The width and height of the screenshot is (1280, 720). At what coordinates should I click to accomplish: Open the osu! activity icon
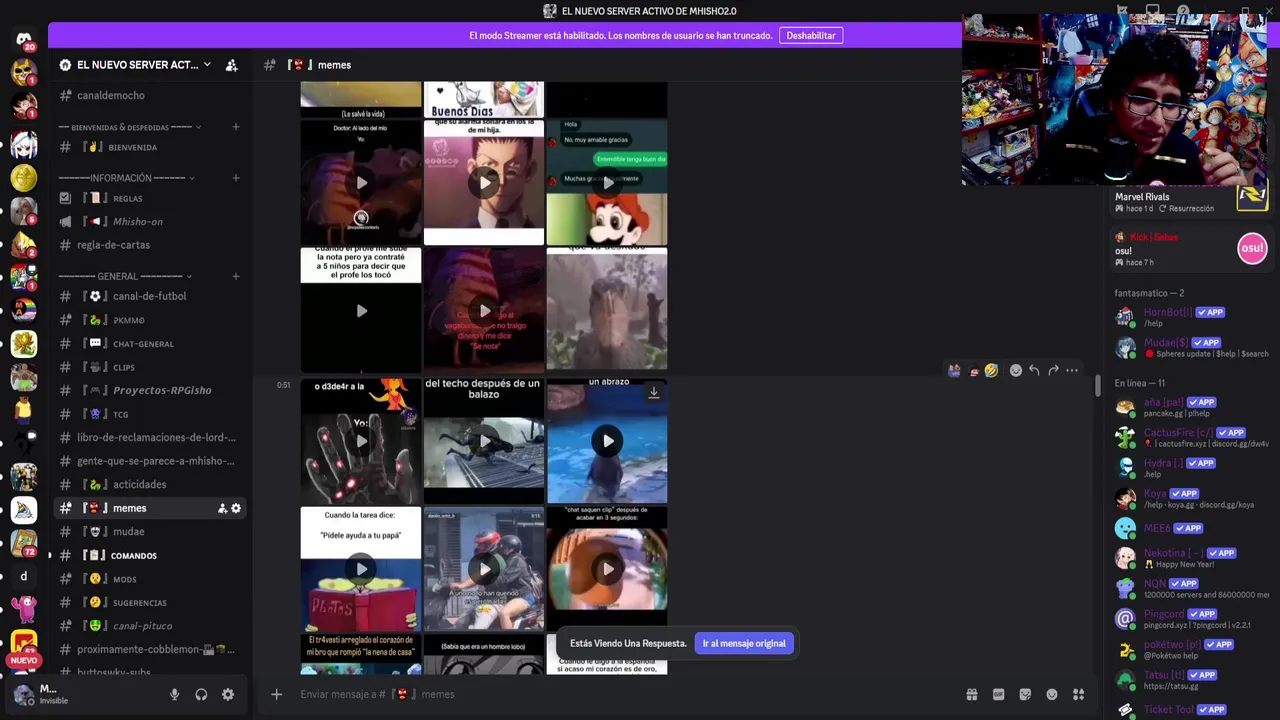(1252, 248)
